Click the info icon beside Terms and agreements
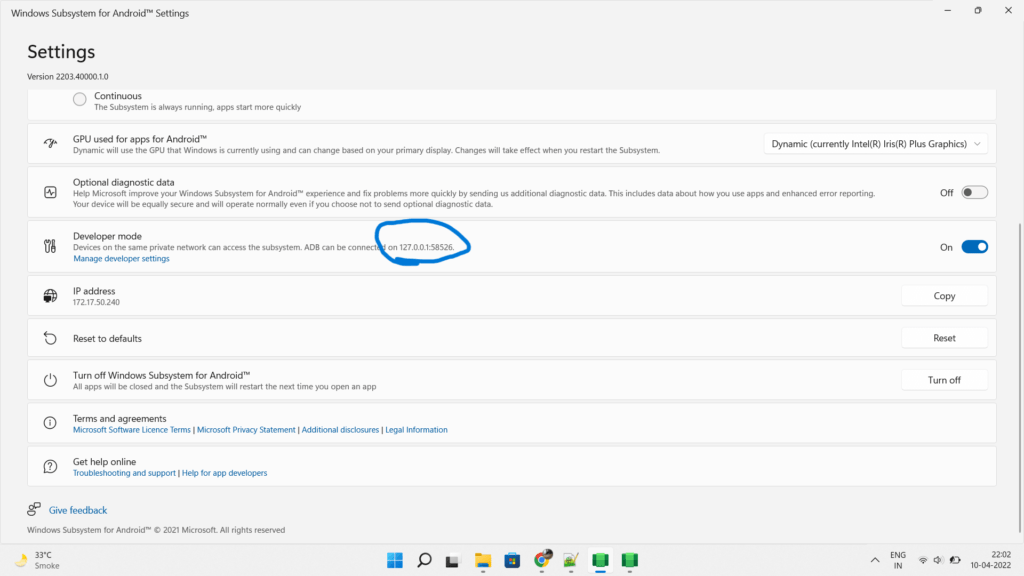Screen dimensions: 1024x576 coord(50,423)
